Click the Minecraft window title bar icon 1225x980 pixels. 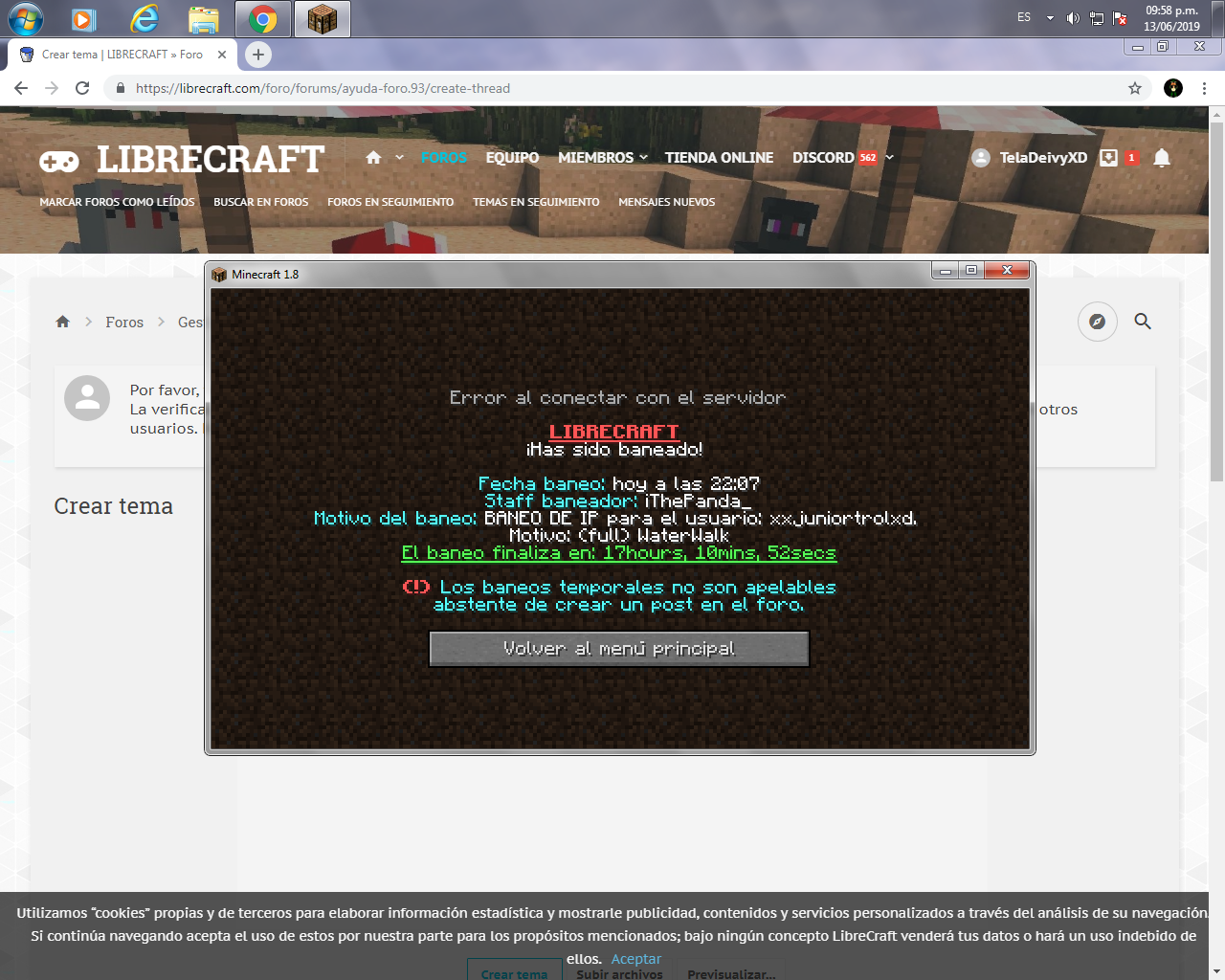(219, 274)
